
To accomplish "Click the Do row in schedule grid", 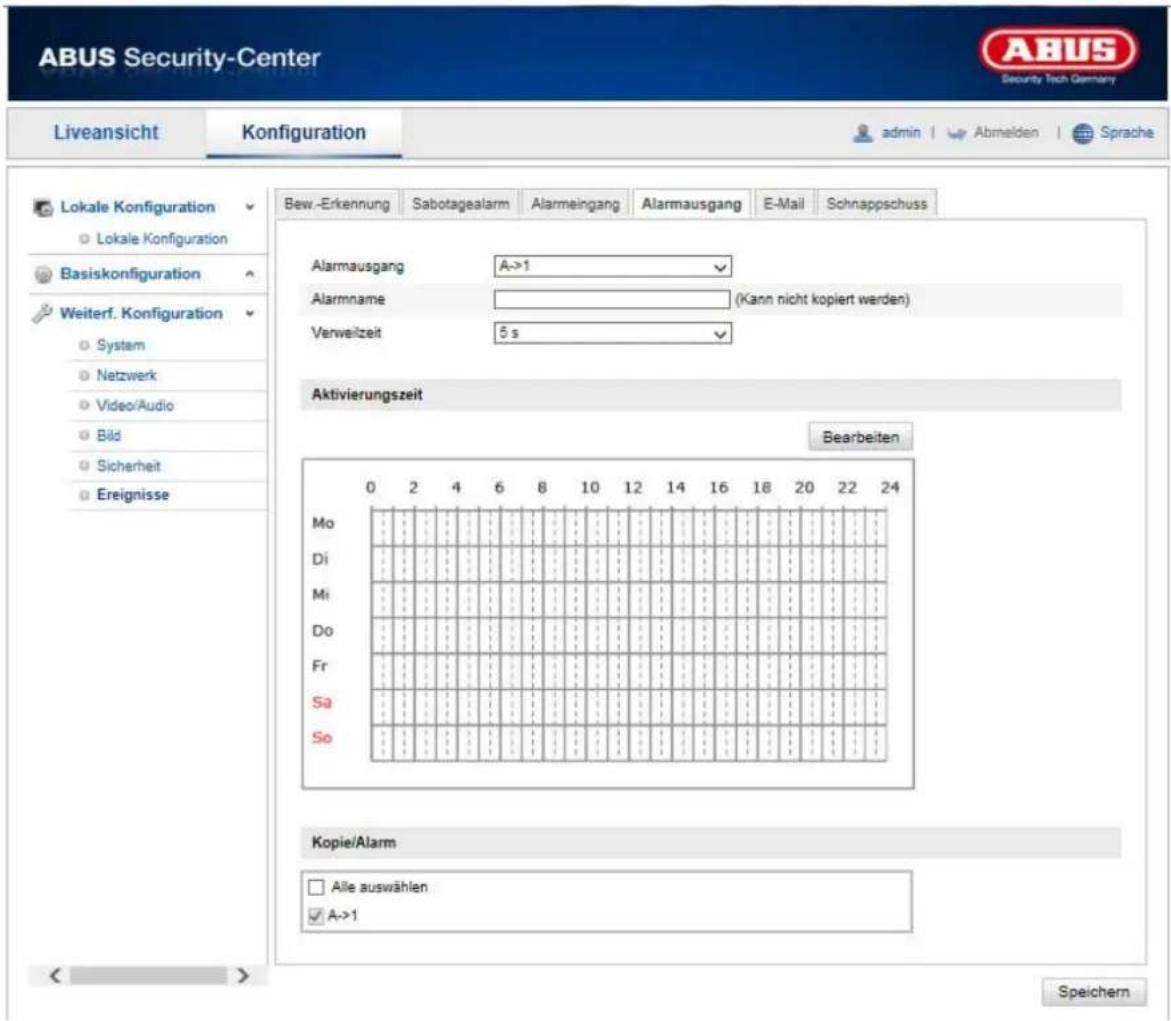I will pyautogui.click(x=629, y=634).
